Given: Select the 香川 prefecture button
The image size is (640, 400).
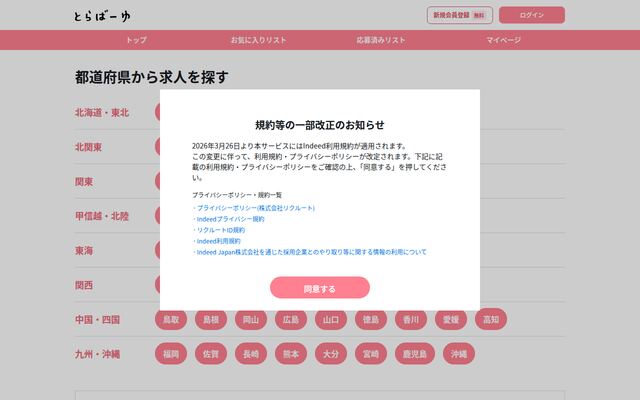Looking at the screenshot, I should (411, 319).
